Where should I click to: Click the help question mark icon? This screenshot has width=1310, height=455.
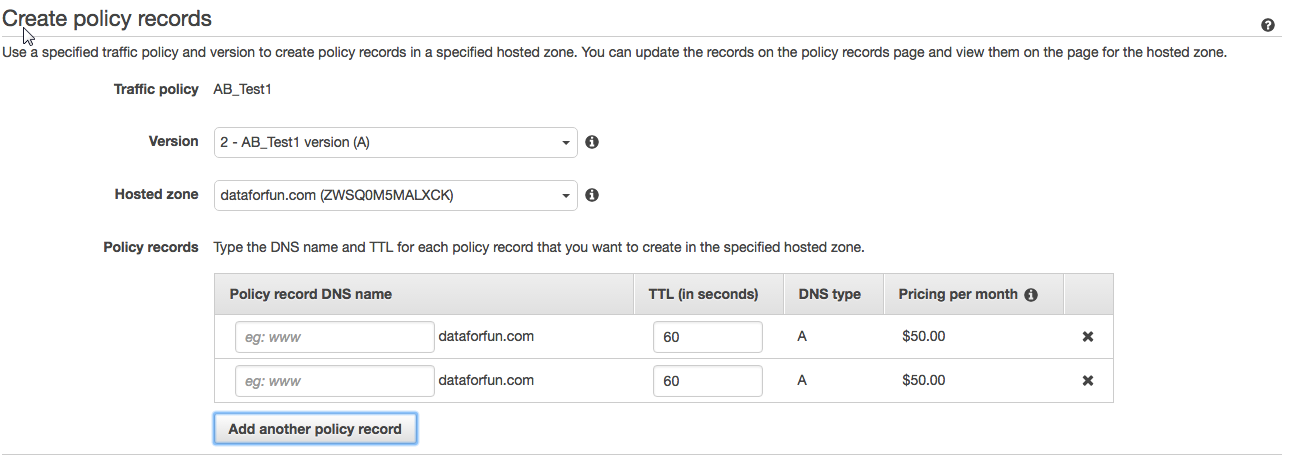(1268, 25)
